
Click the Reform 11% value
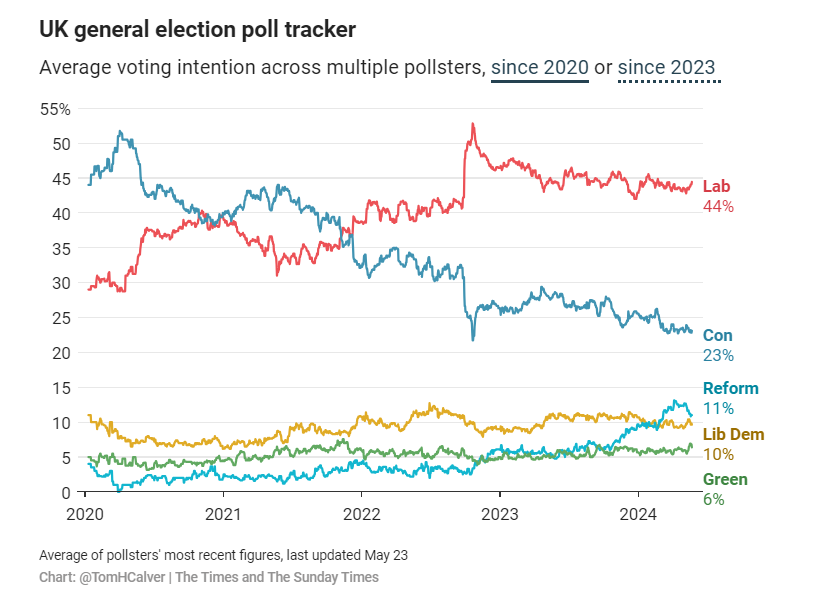coord(718,409)
